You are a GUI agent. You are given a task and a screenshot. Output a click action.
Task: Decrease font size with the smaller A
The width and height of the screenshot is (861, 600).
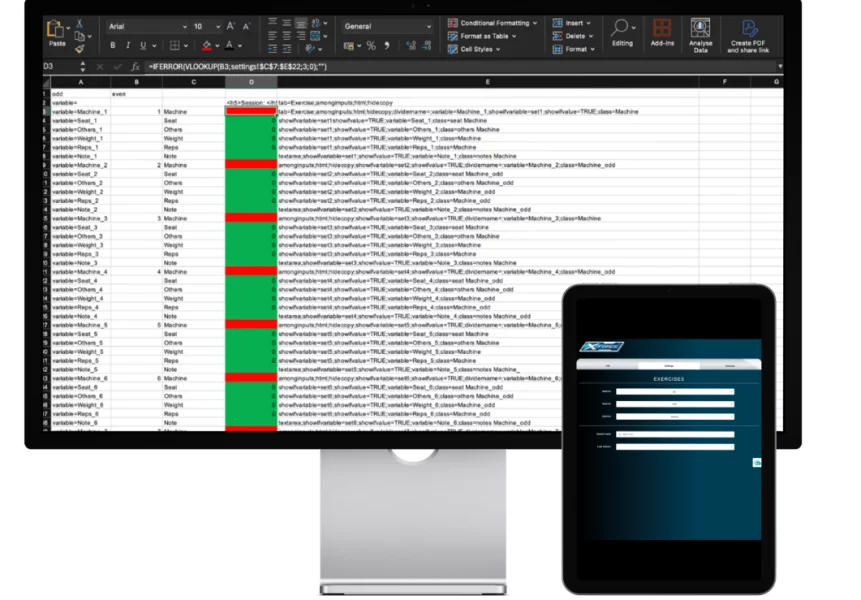coord(246,26)
